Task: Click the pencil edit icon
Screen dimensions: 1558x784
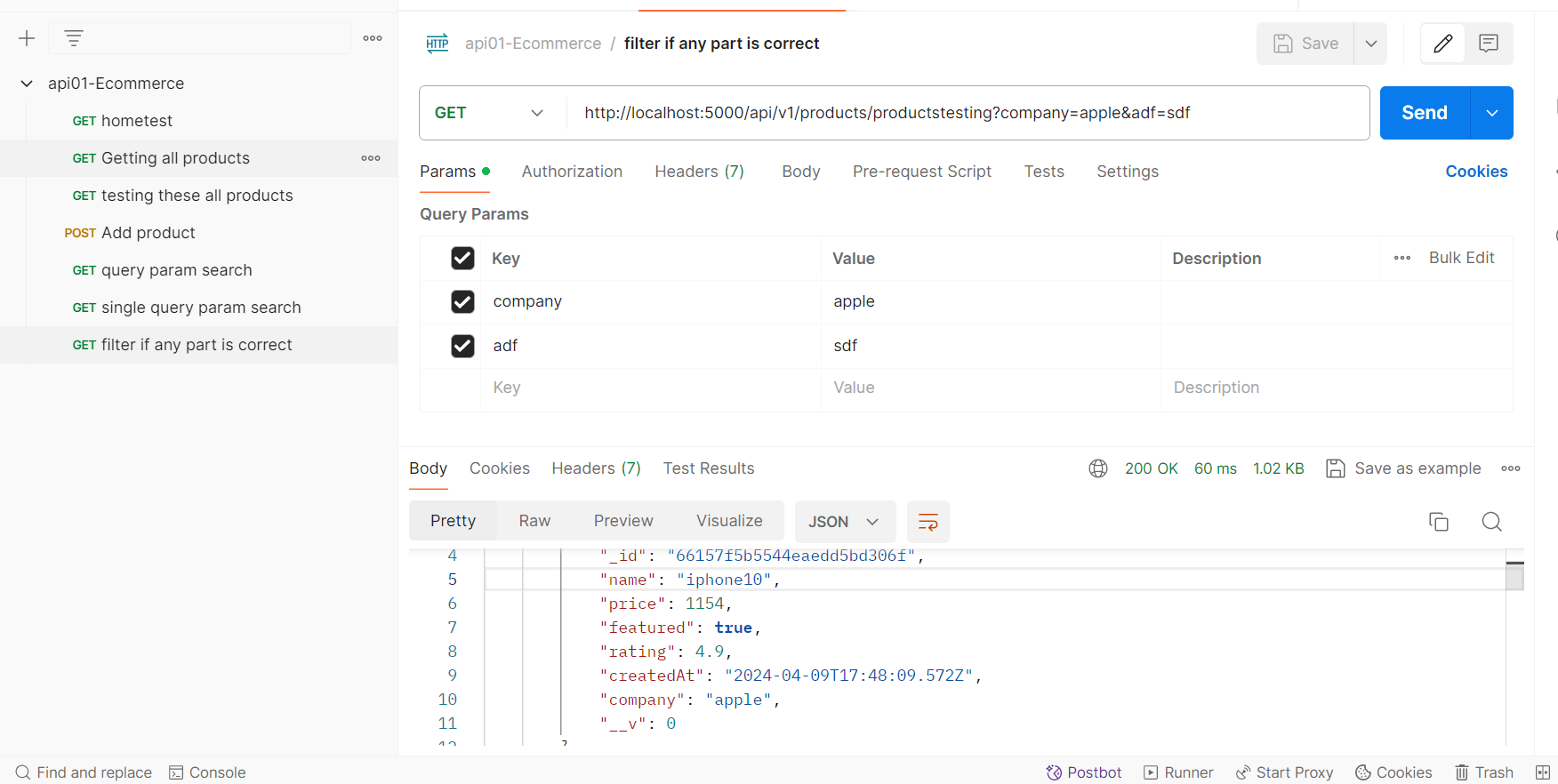Action: click(x=1443, y=44)
